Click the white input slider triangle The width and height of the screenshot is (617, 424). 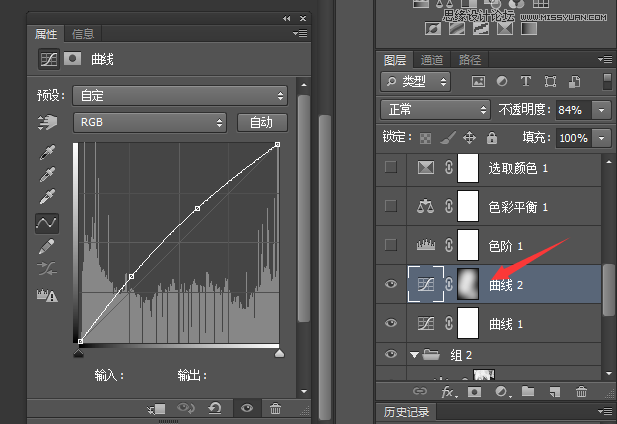click(279, 353)
